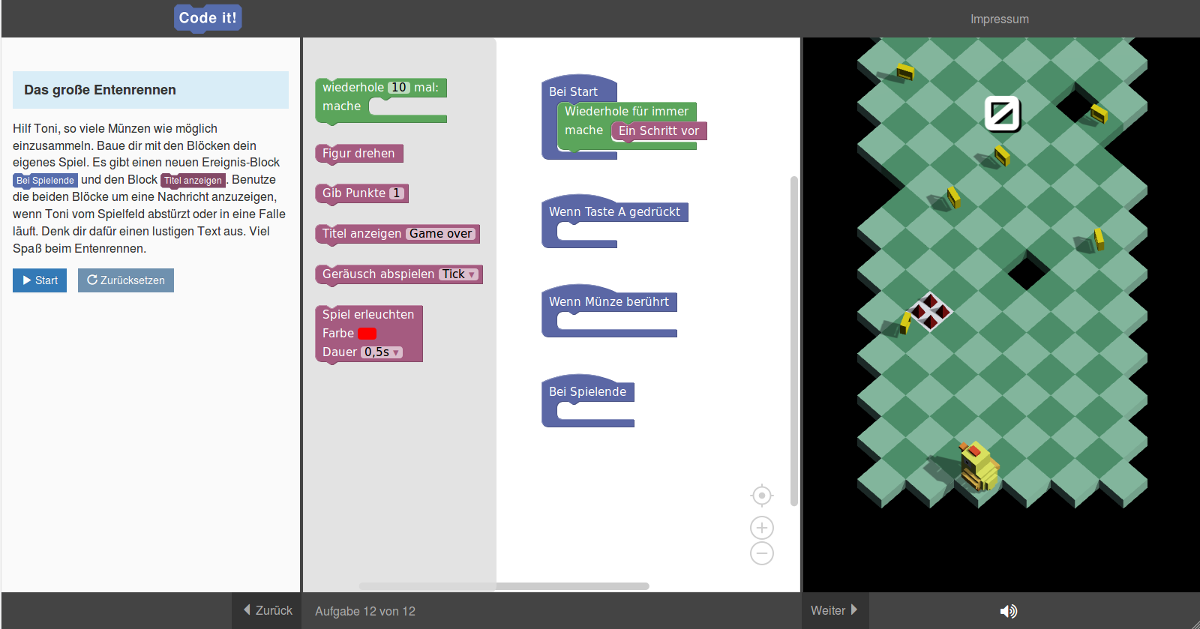This screenshot has width=1200, height=629.
Task: Click the white slashed-square icon on the game board
Action: [1001, 114]
